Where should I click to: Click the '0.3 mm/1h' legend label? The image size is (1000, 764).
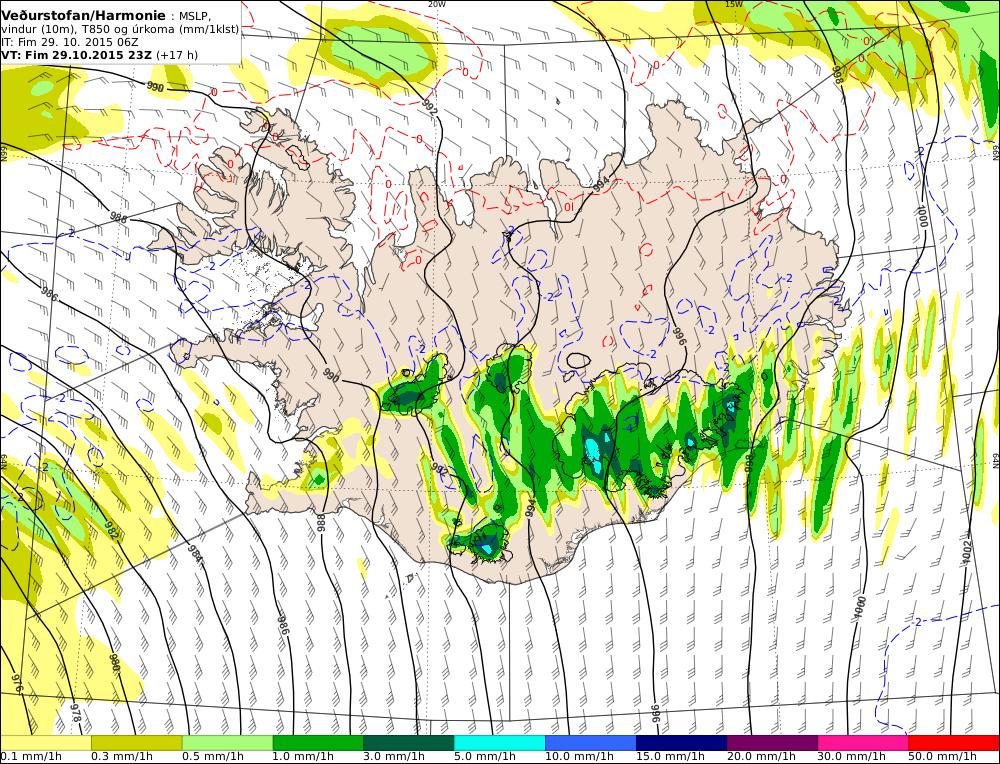(x=122, y=757)
